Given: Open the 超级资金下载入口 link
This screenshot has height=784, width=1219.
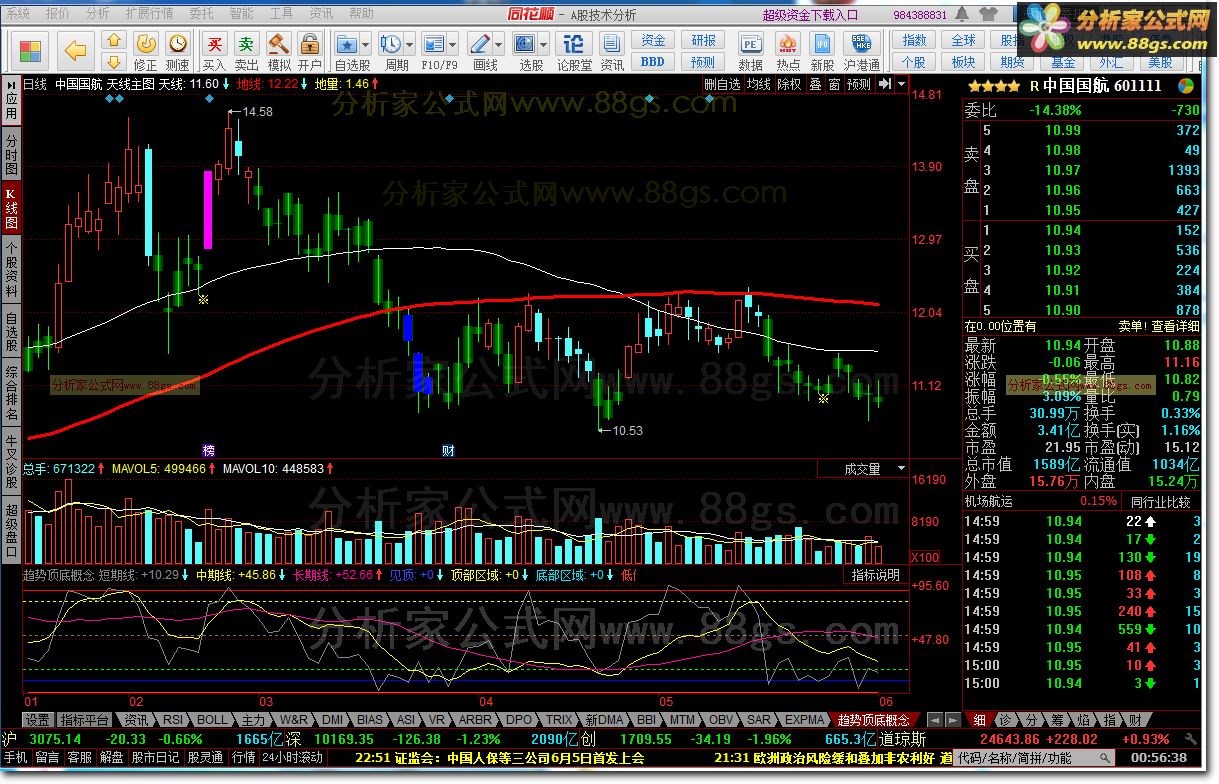Looking at the screenshot, I should [x=811, y=15].
